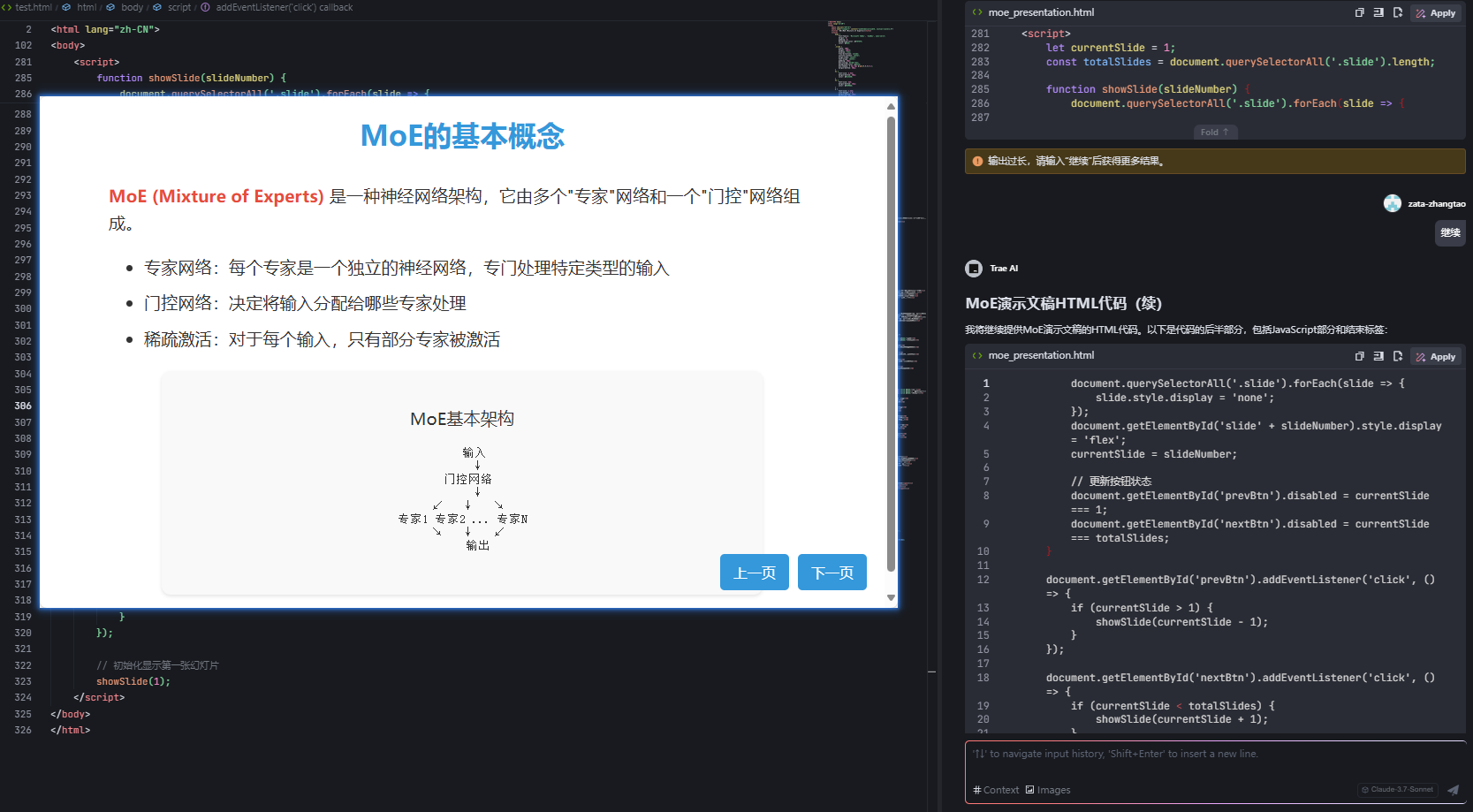Fold the upper code block
This screenshot has height=812, width=1473.
(1215, 132)
